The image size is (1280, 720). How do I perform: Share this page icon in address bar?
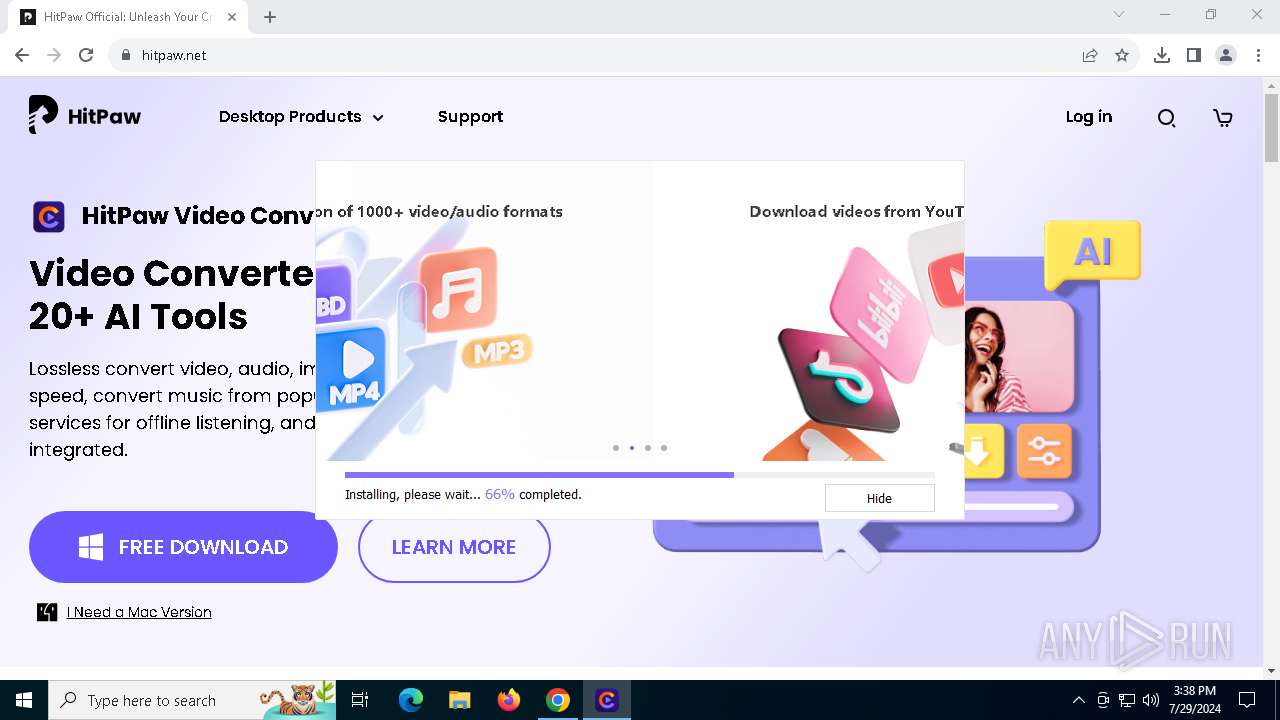click(1090, 55)
